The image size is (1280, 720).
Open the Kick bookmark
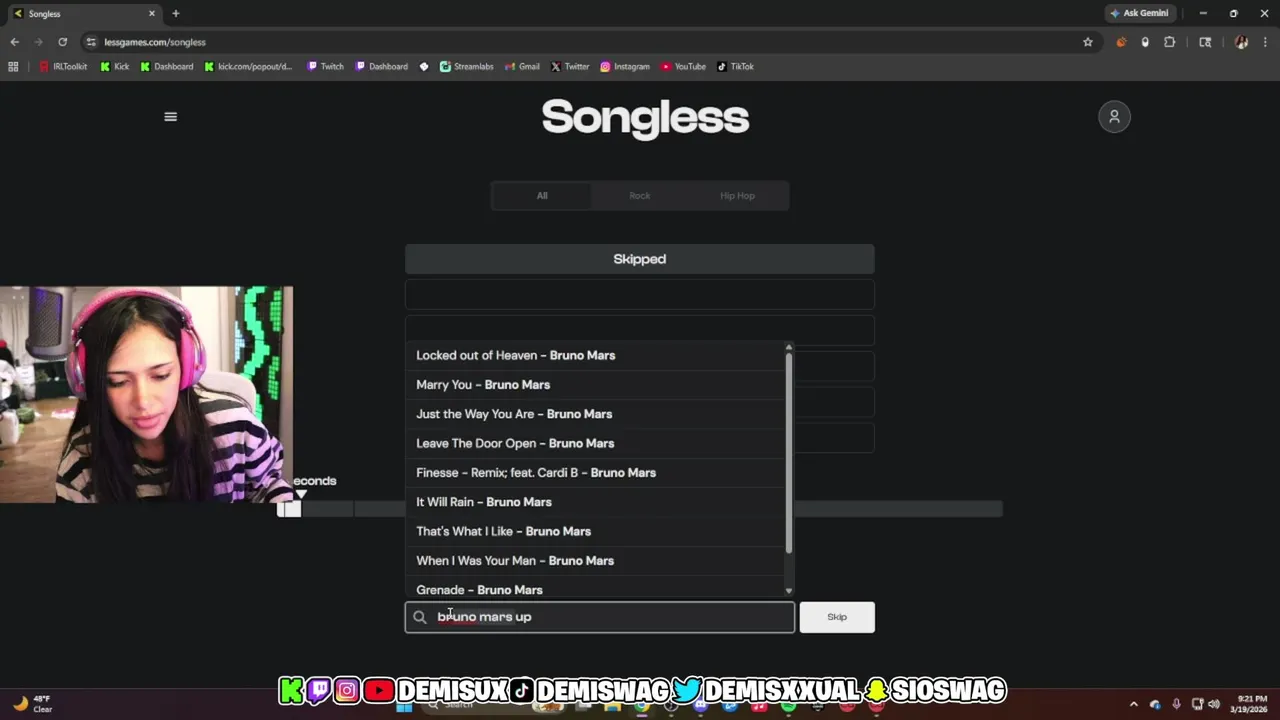[x=115, y=67]
